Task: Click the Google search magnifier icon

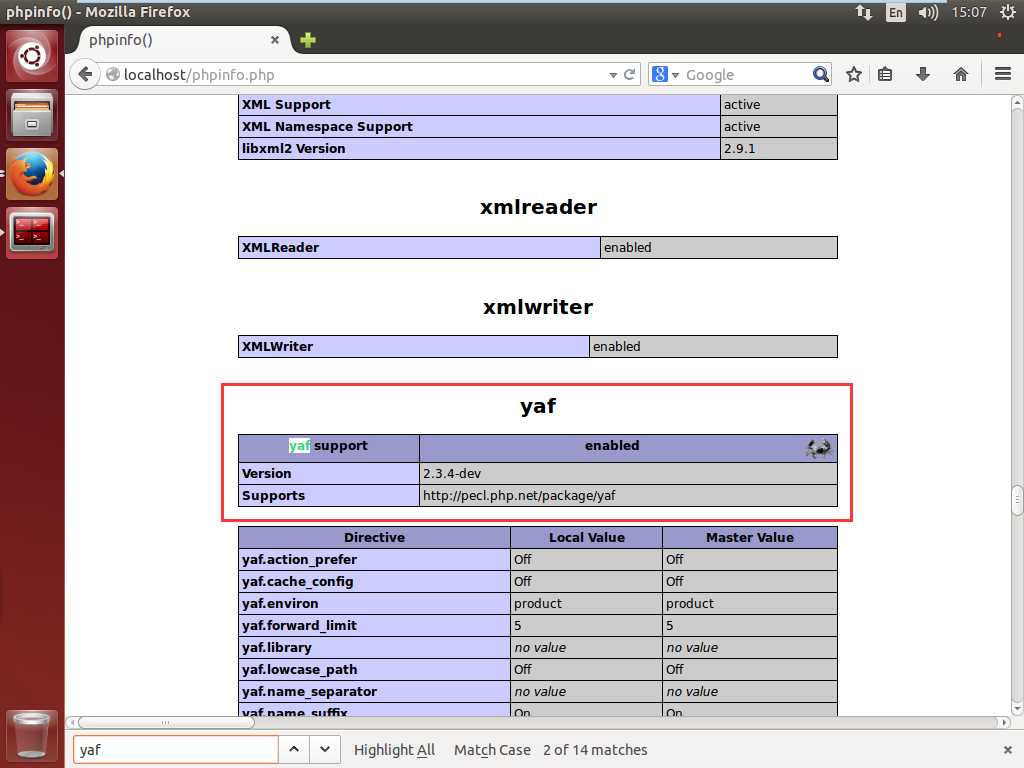Action: 820,74
